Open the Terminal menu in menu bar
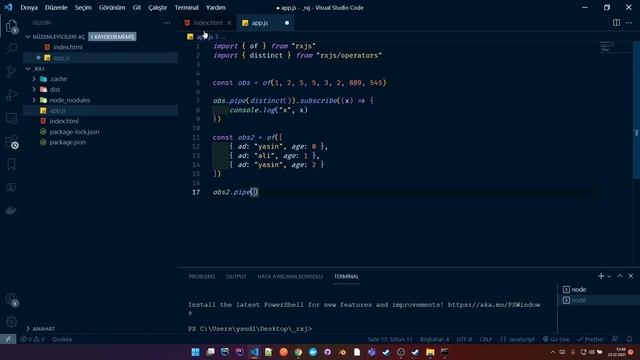 click(x=187, y=7)
